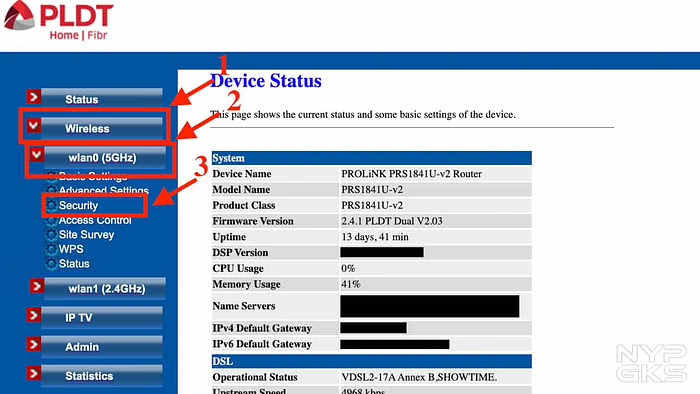
Task: Open the Site Survey link
Action: pyautogui.click(x=87, y=235)
